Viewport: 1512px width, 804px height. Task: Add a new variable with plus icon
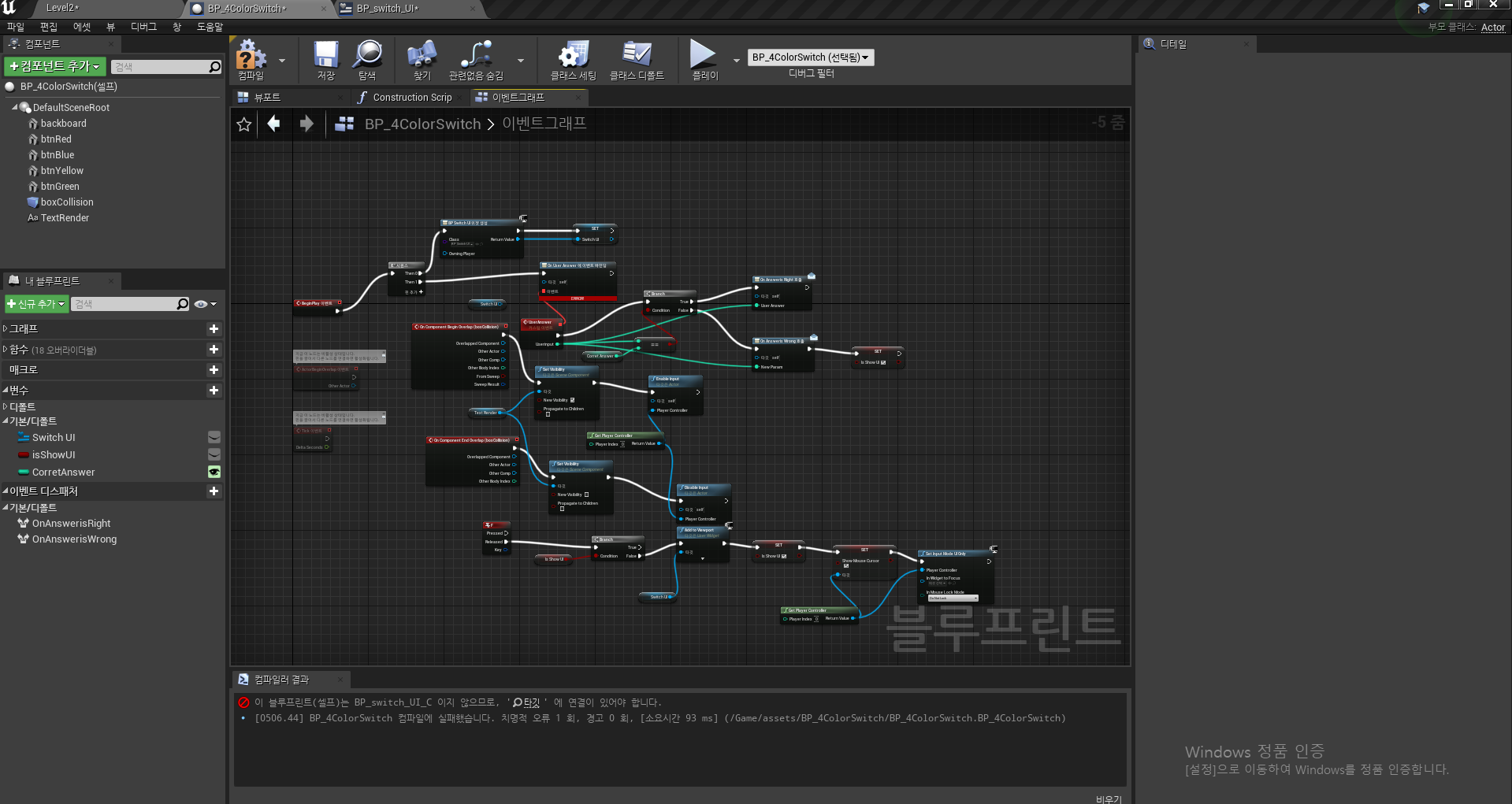214,391
